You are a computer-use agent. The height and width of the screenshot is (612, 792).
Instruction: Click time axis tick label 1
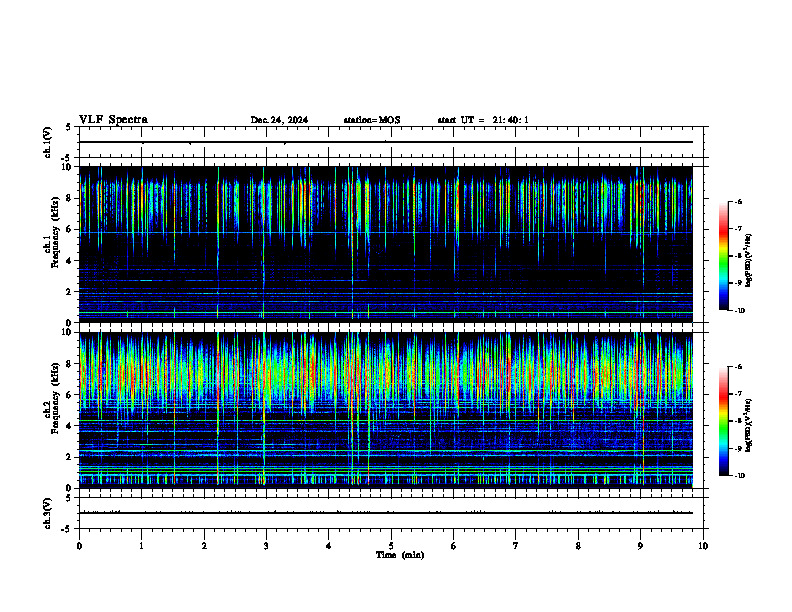[141, 546]
